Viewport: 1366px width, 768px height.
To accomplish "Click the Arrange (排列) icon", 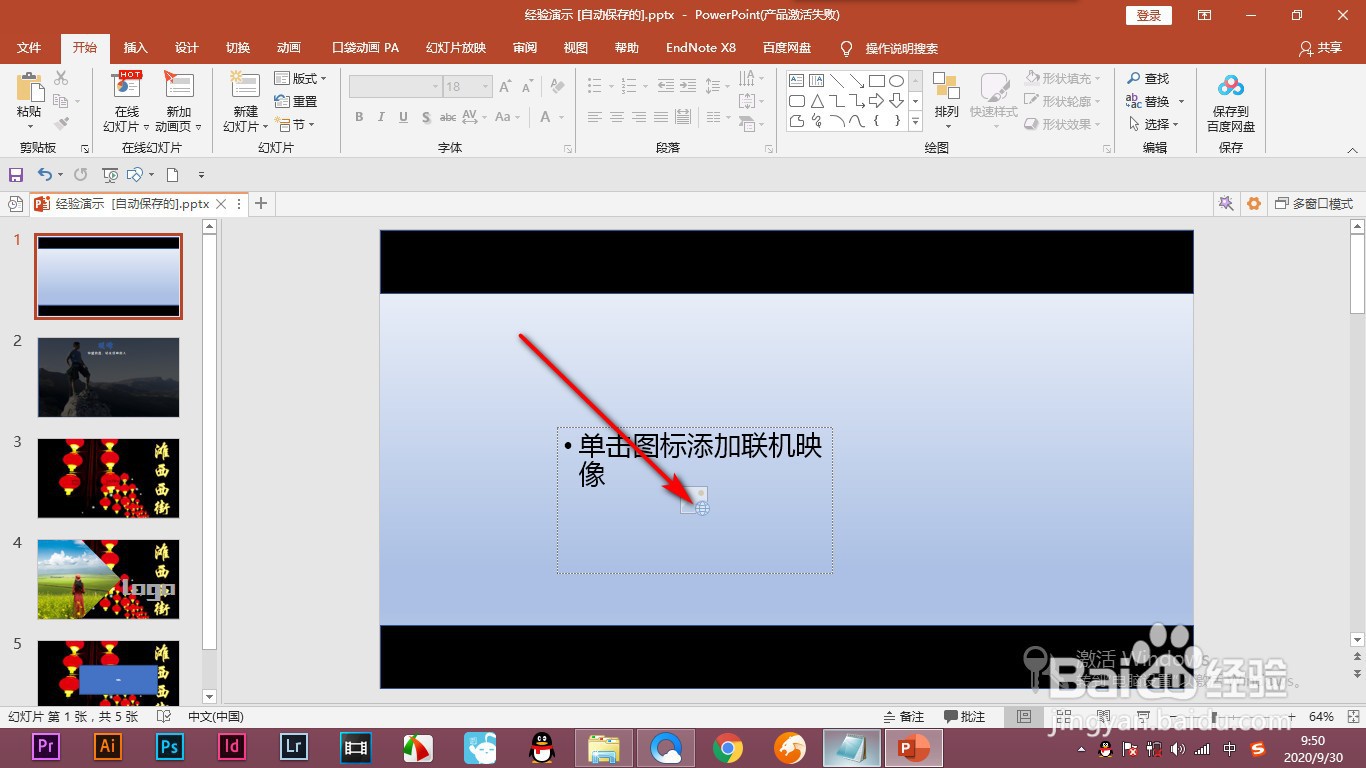I will [x=946, y=86].
